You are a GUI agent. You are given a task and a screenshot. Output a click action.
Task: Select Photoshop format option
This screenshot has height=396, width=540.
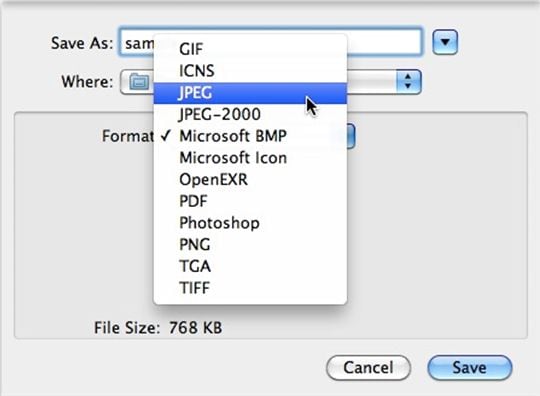(250, 223)
